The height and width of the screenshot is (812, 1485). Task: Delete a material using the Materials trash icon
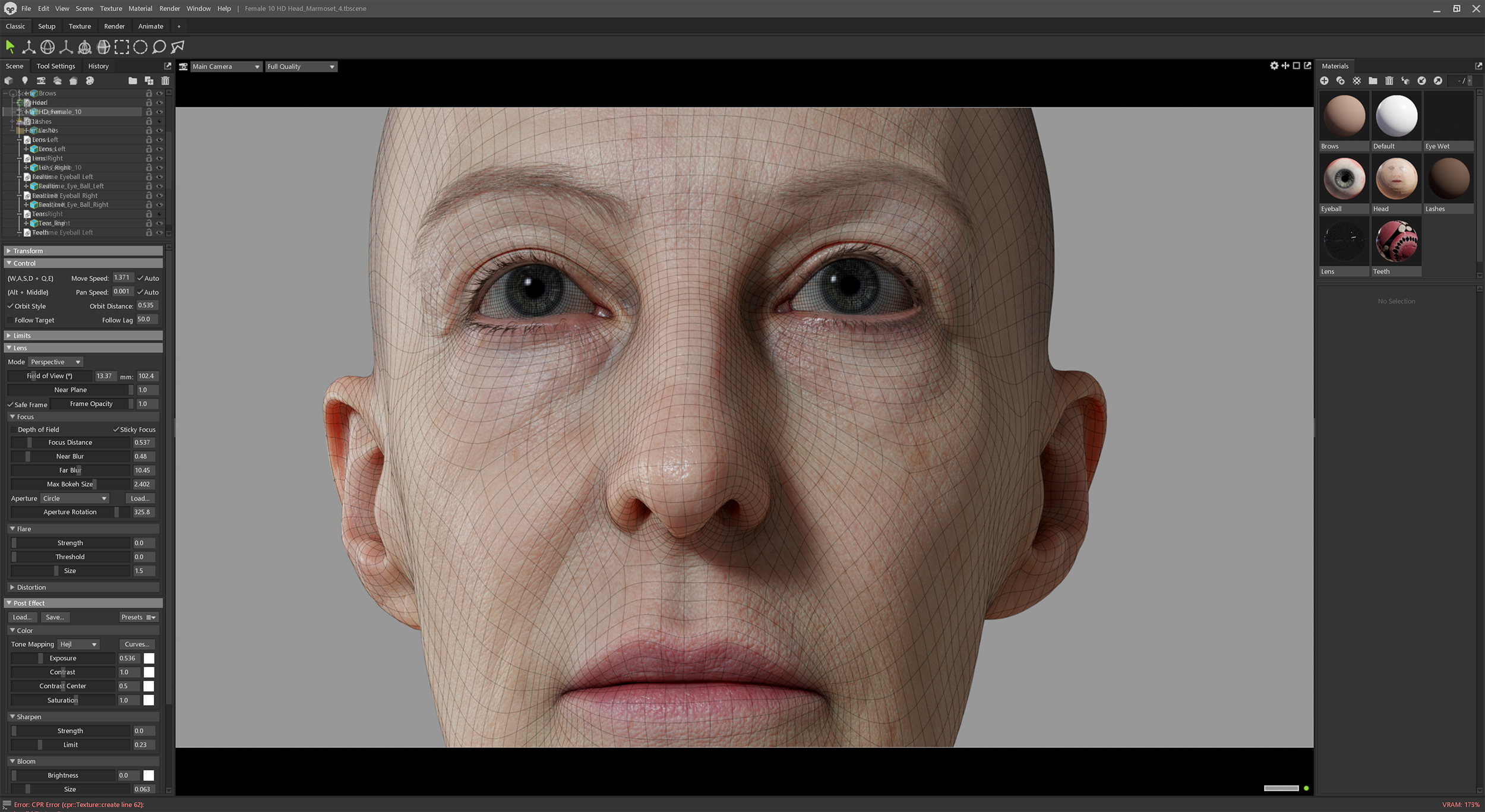click(1389, 81)
